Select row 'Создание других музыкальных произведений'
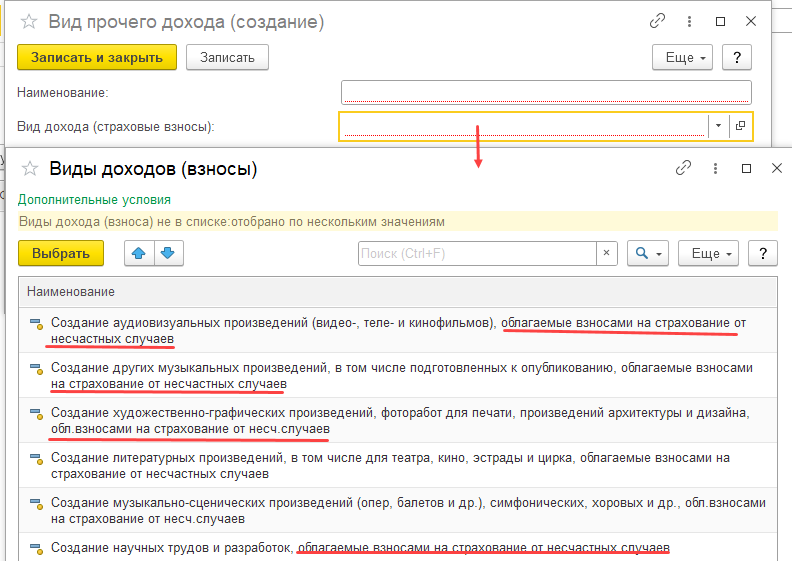 (x=398, y=375)
